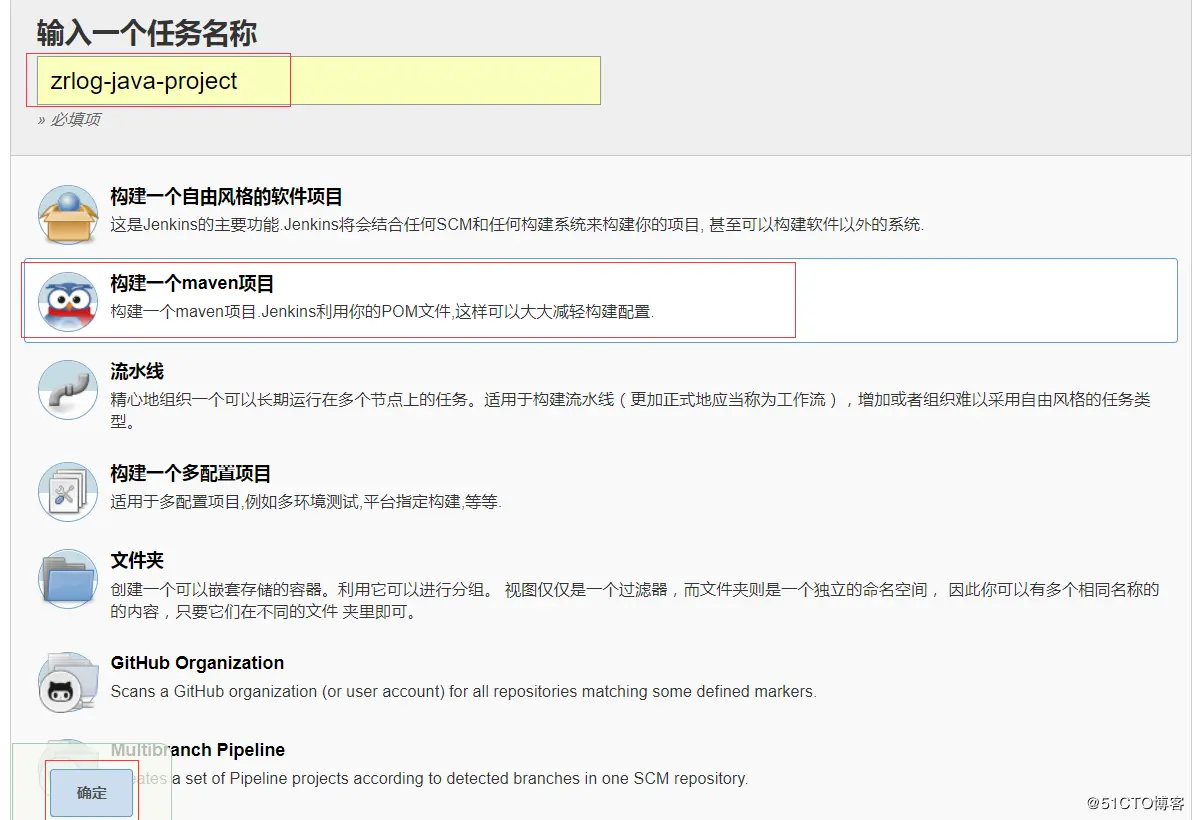The height and width of the screenshot is (820, 1194).
Task: Click the 必填项 hint text
Action: point(69,120)
